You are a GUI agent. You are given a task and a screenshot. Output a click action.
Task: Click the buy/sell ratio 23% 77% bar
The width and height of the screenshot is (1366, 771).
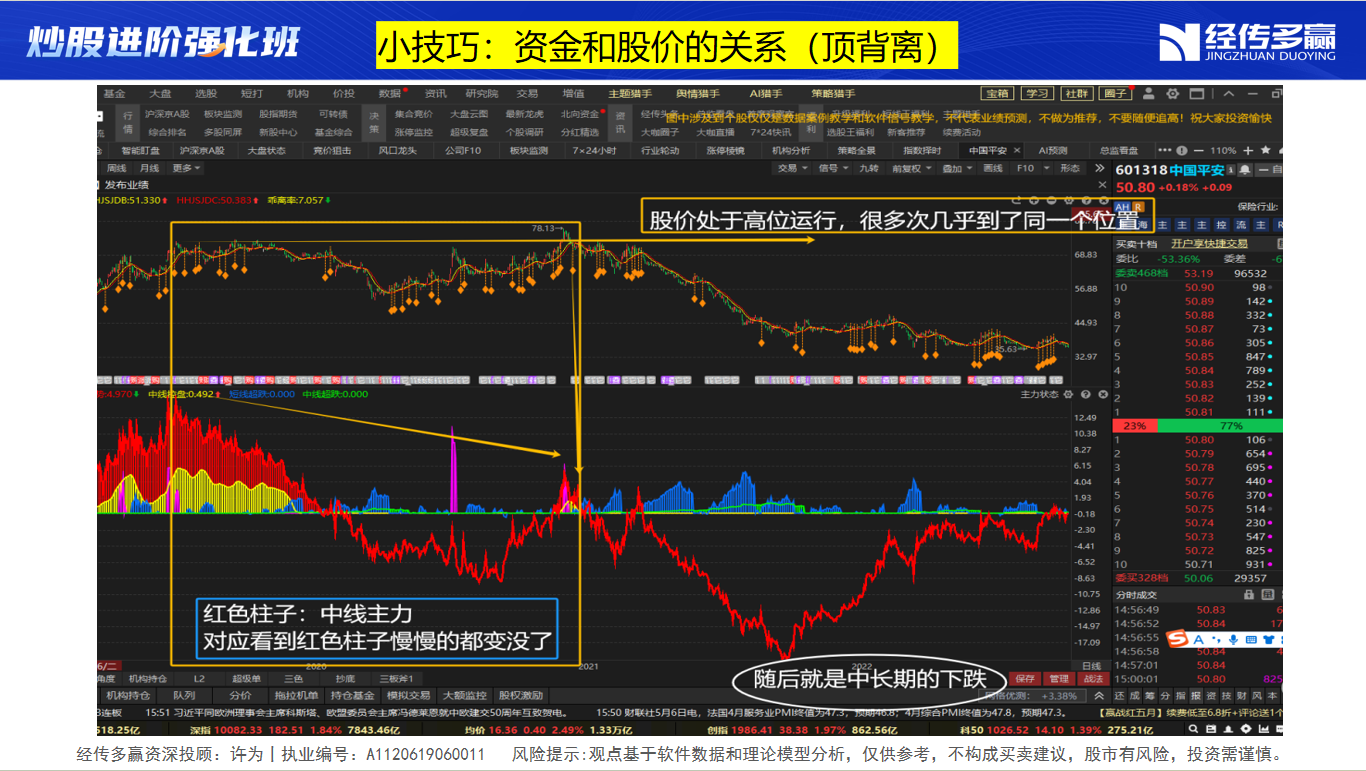[1197, 425]
